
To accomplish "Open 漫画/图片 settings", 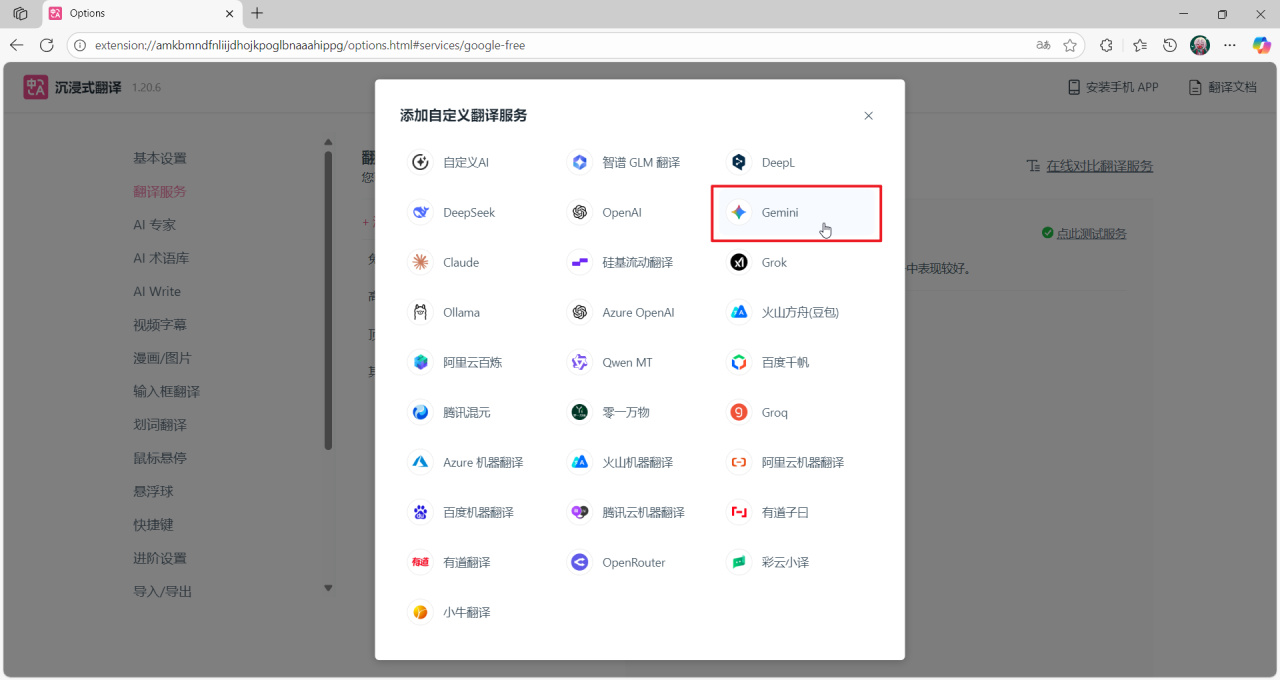I will [x=162, y=358].
